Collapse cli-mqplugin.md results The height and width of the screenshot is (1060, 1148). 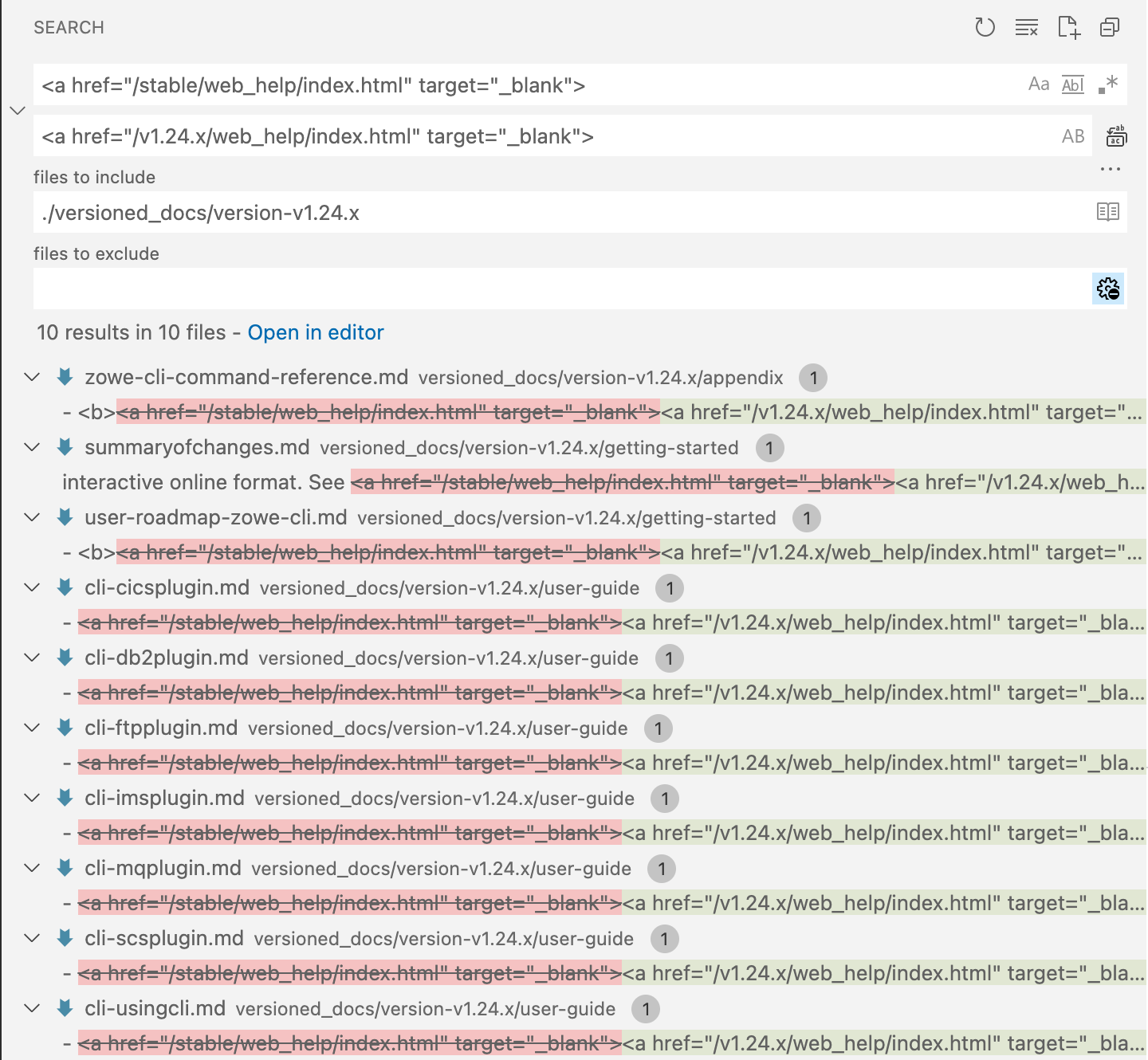32,868
